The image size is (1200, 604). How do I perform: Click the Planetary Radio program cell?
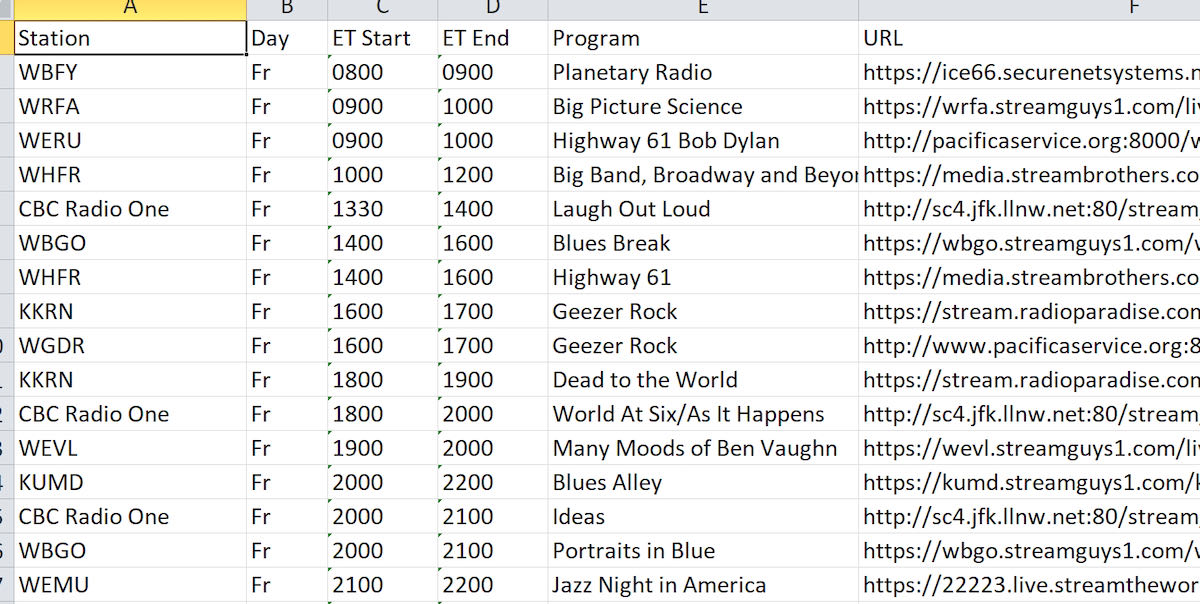(703, 72)
